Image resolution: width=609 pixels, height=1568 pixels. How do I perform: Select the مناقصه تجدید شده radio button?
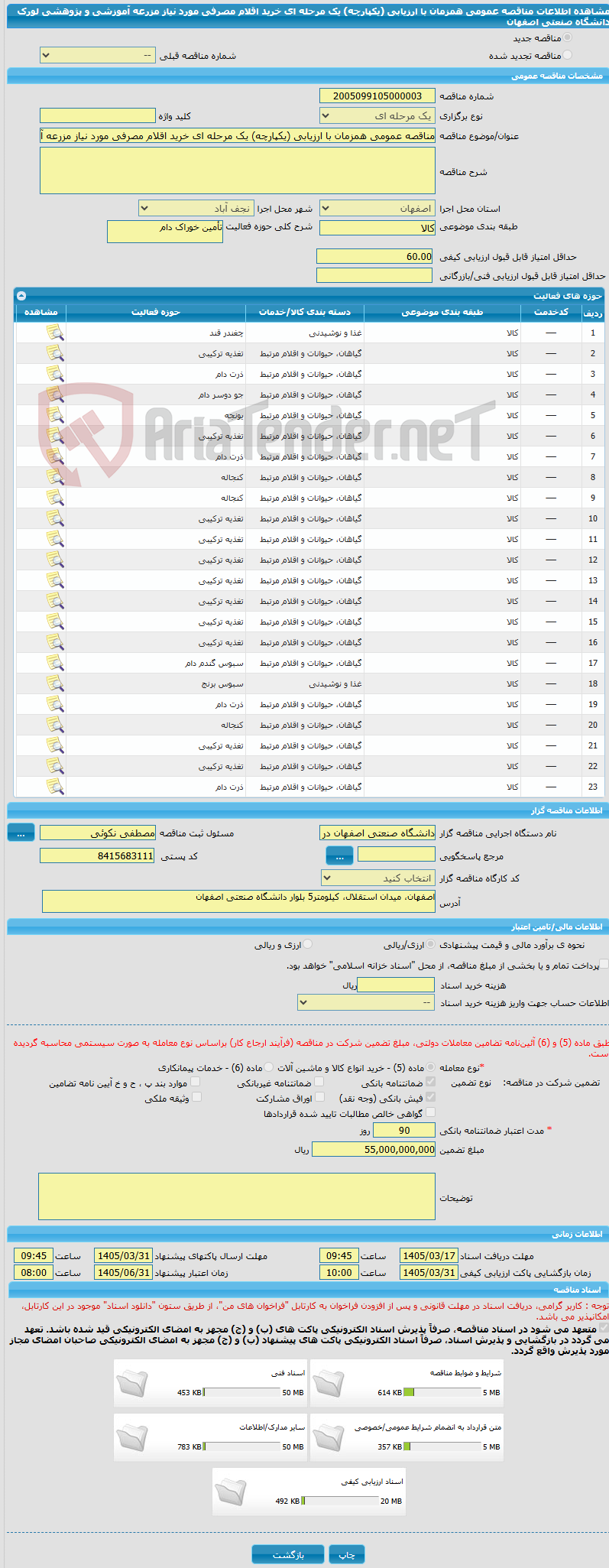pos(567,55)
